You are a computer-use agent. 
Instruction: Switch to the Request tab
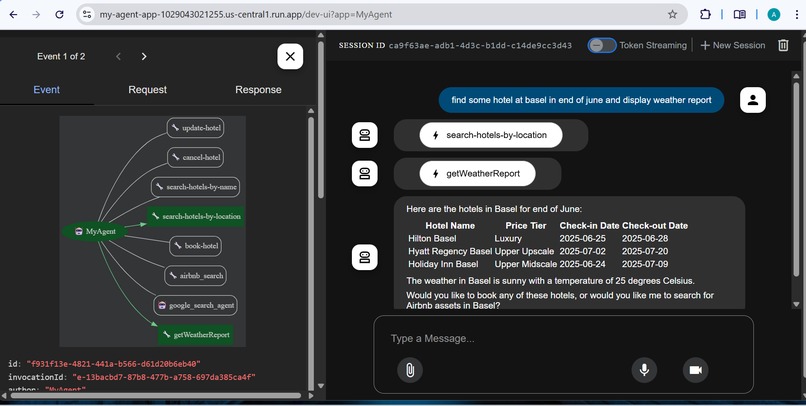(x=148, y=89)
